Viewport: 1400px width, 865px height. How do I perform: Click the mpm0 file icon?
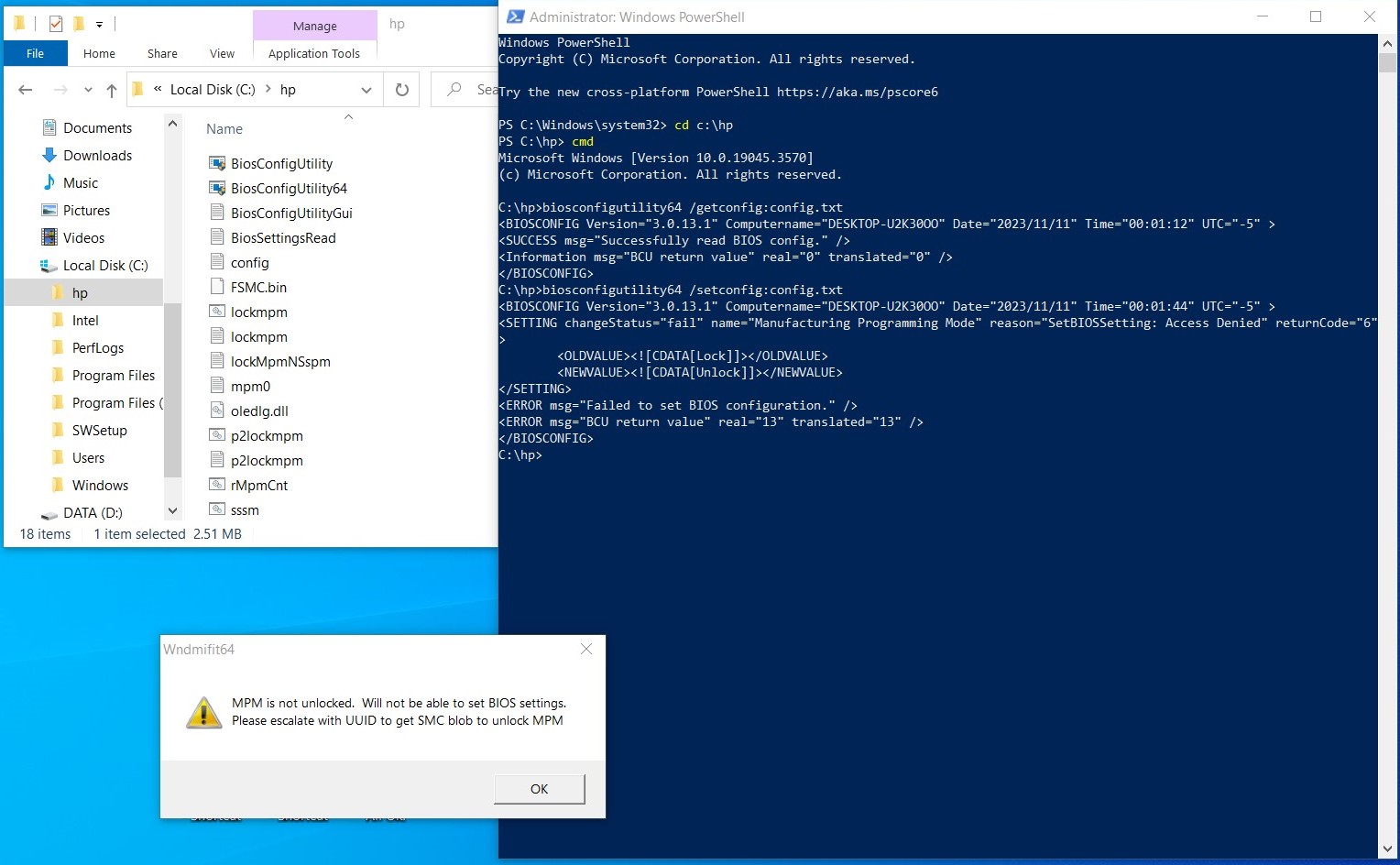pyautogui.click(x=217, y=386)
